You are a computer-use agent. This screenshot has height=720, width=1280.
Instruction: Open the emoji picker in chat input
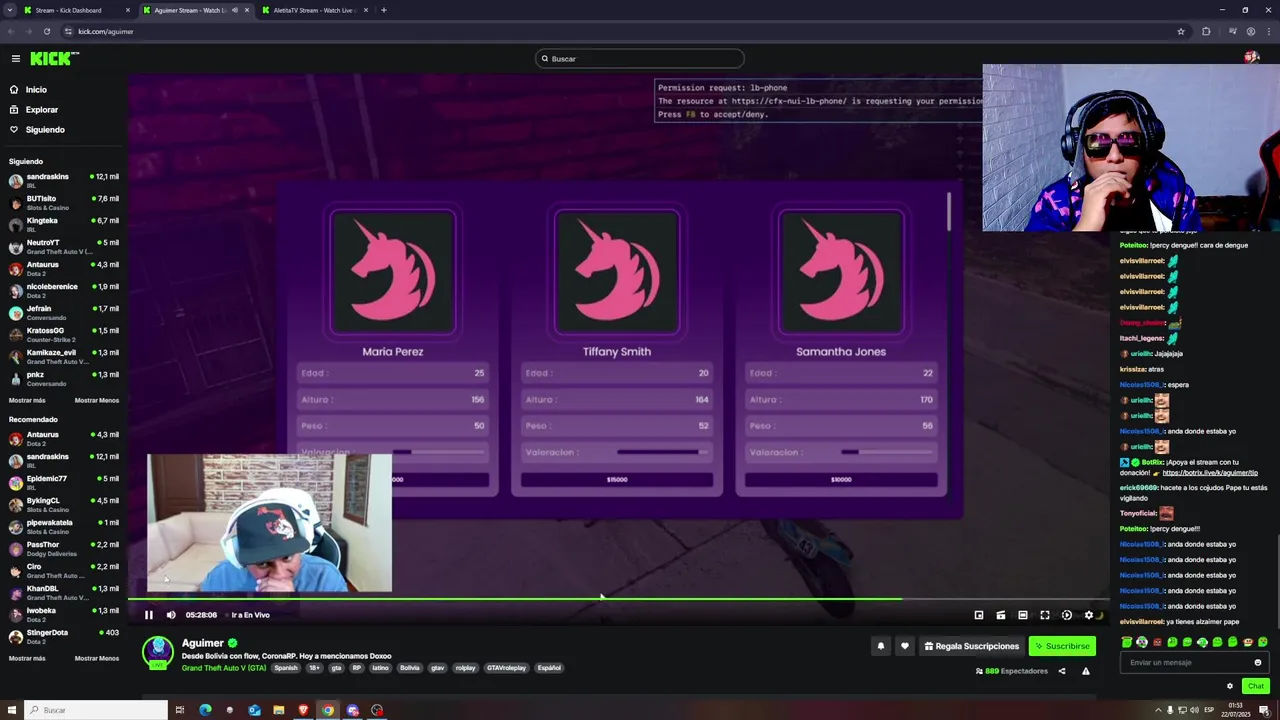point(1258,662)
